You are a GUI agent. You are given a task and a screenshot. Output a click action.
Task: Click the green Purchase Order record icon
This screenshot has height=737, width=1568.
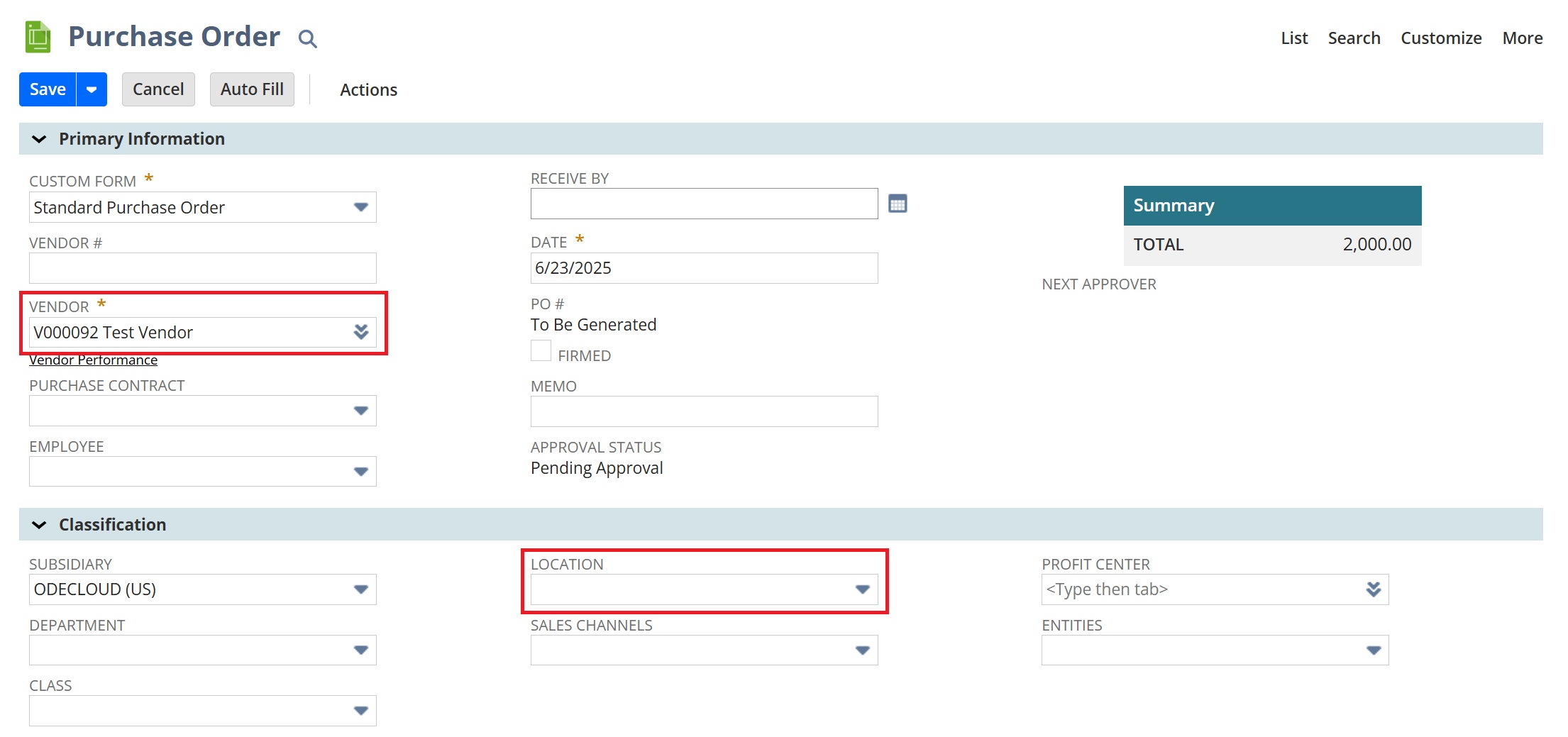tap(38, 37)
